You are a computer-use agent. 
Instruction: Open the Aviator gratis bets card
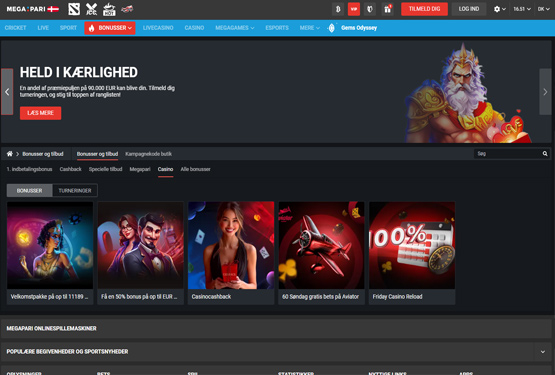click(321, 253)
